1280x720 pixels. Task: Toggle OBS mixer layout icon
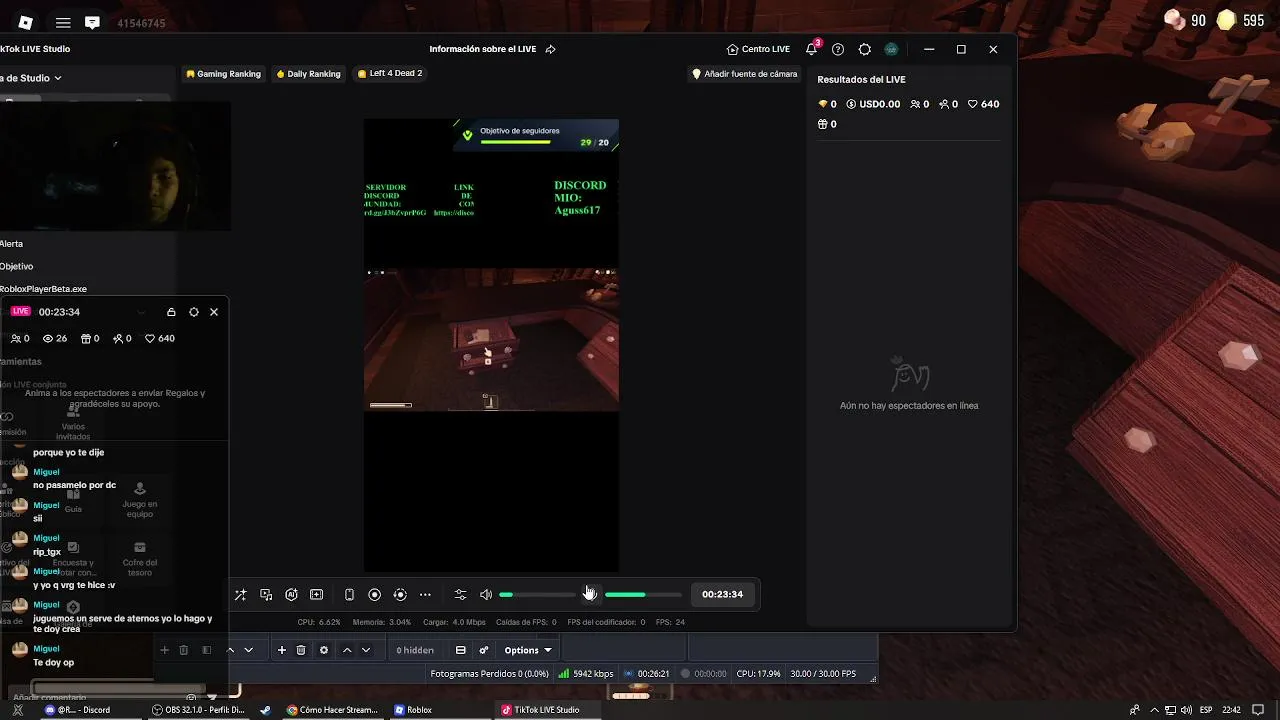click(x=461, y=650)
